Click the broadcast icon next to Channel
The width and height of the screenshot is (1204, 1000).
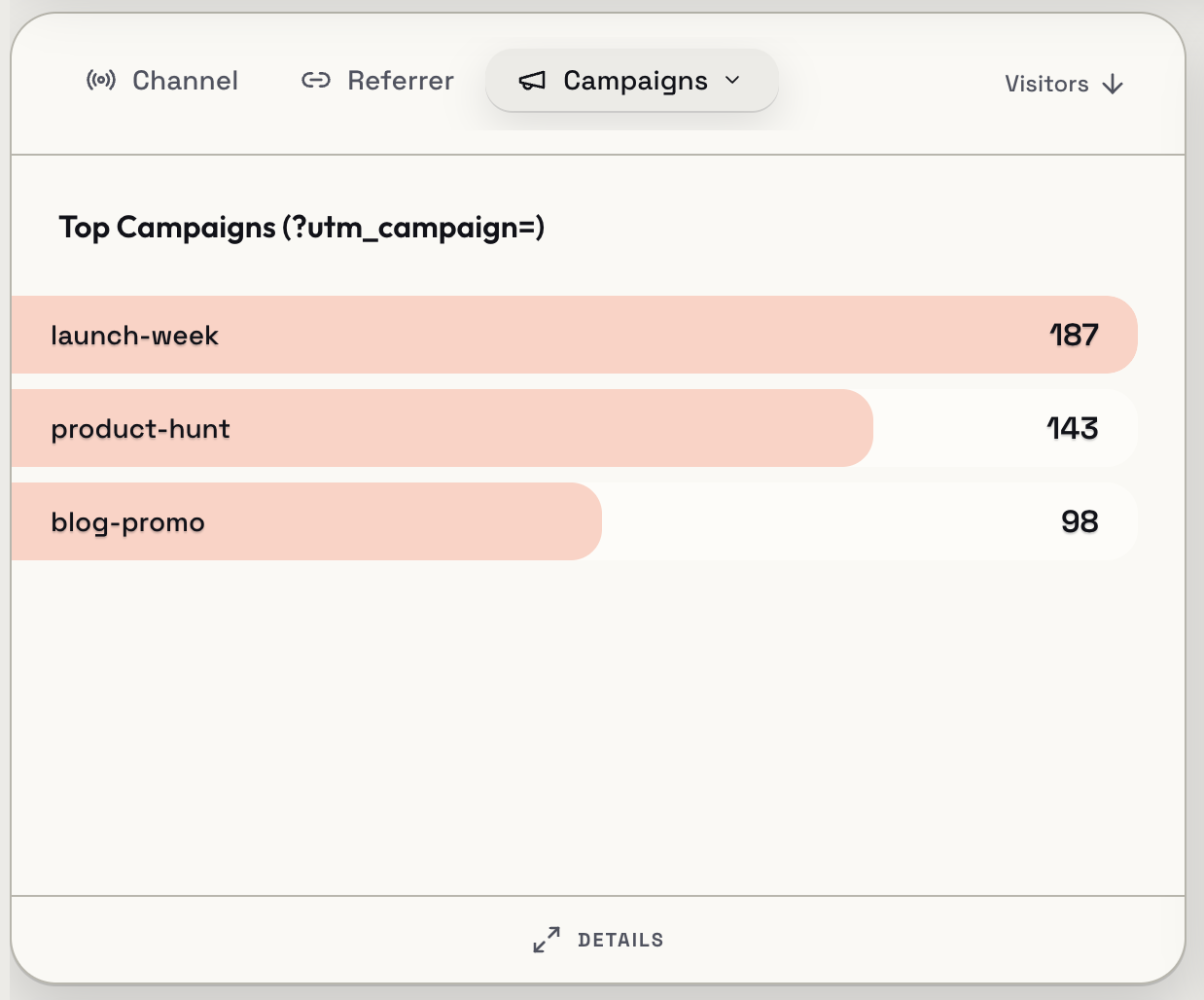101,81
